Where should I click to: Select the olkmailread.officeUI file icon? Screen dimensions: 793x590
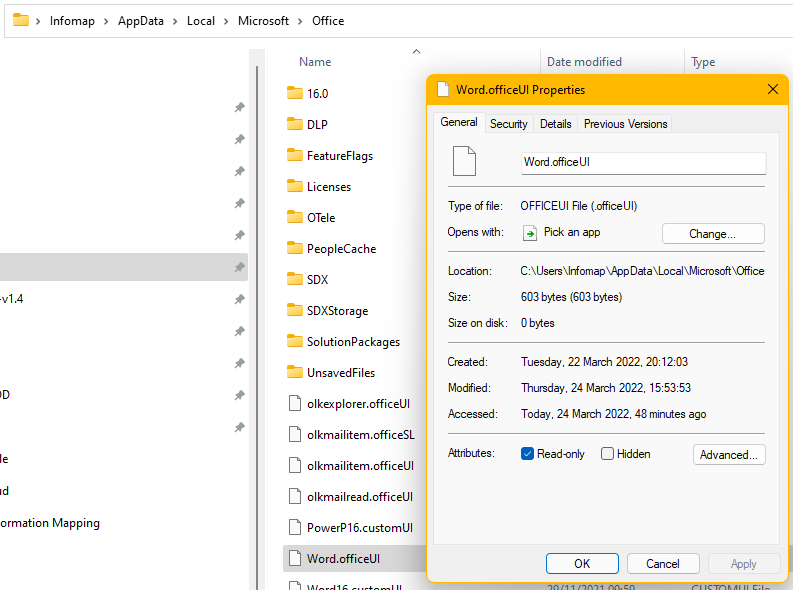click(x=295, y=496)
